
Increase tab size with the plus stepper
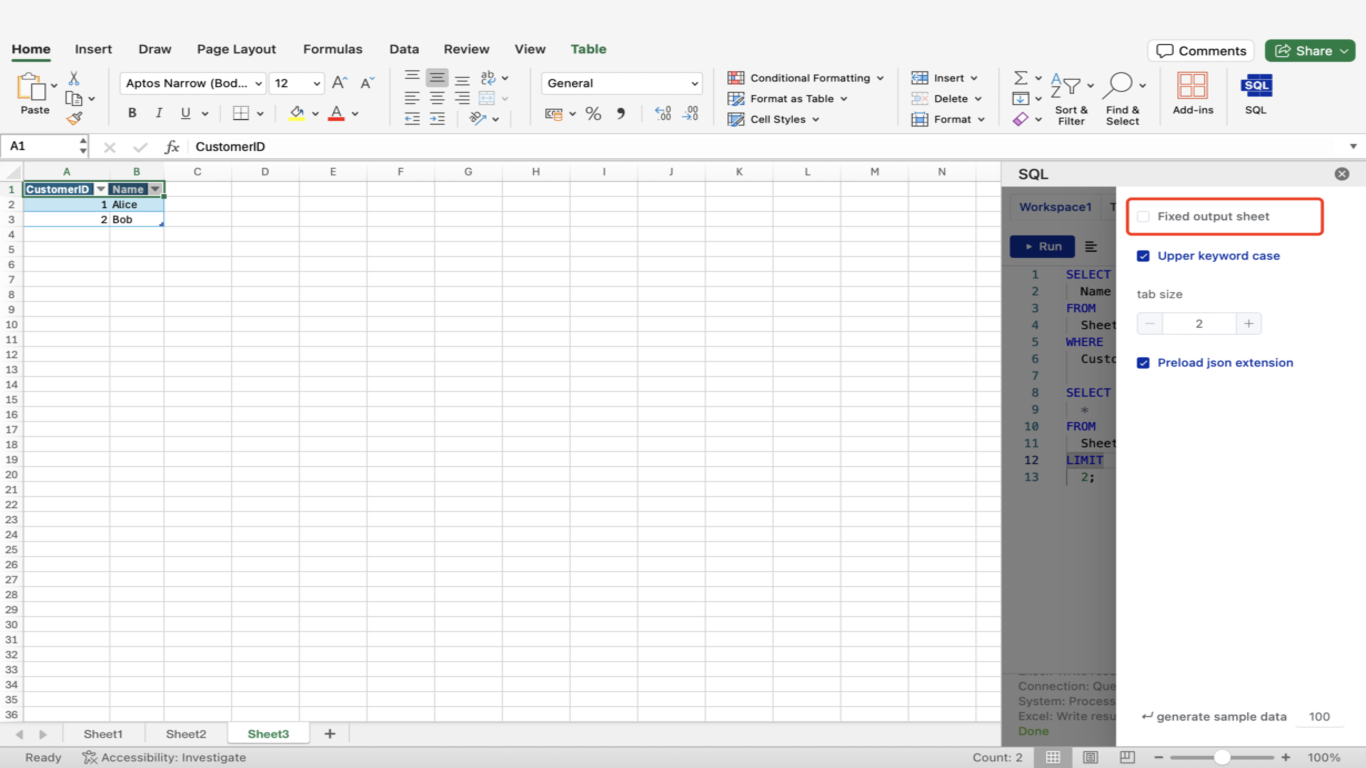[x=1248, y=324]
